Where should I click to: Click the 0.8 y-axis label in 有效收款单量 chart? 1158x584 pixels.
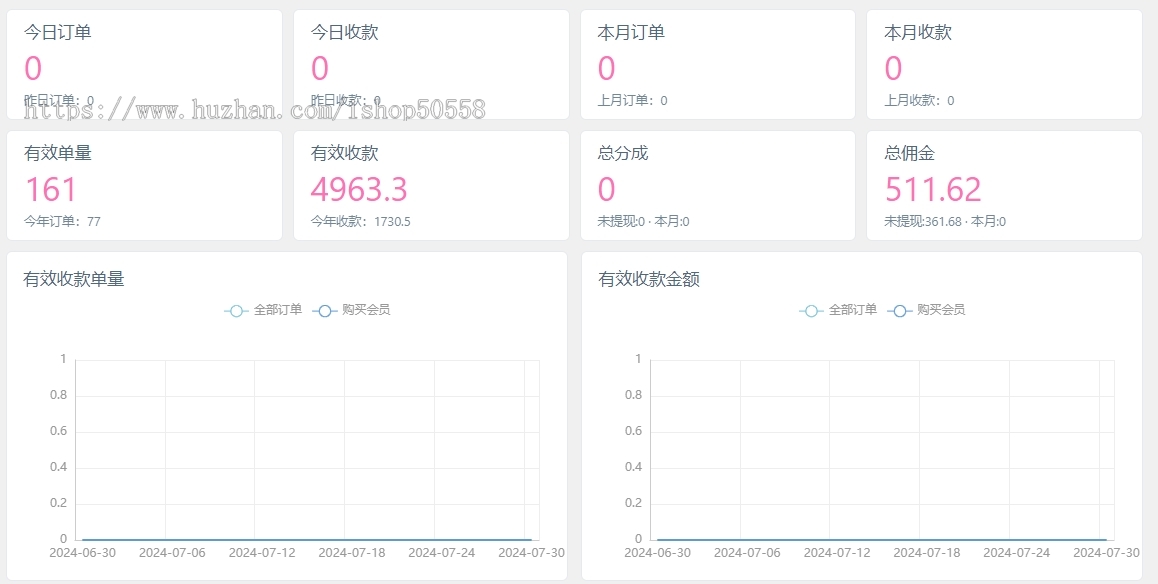pyautogui.click(x=58, y=395)
